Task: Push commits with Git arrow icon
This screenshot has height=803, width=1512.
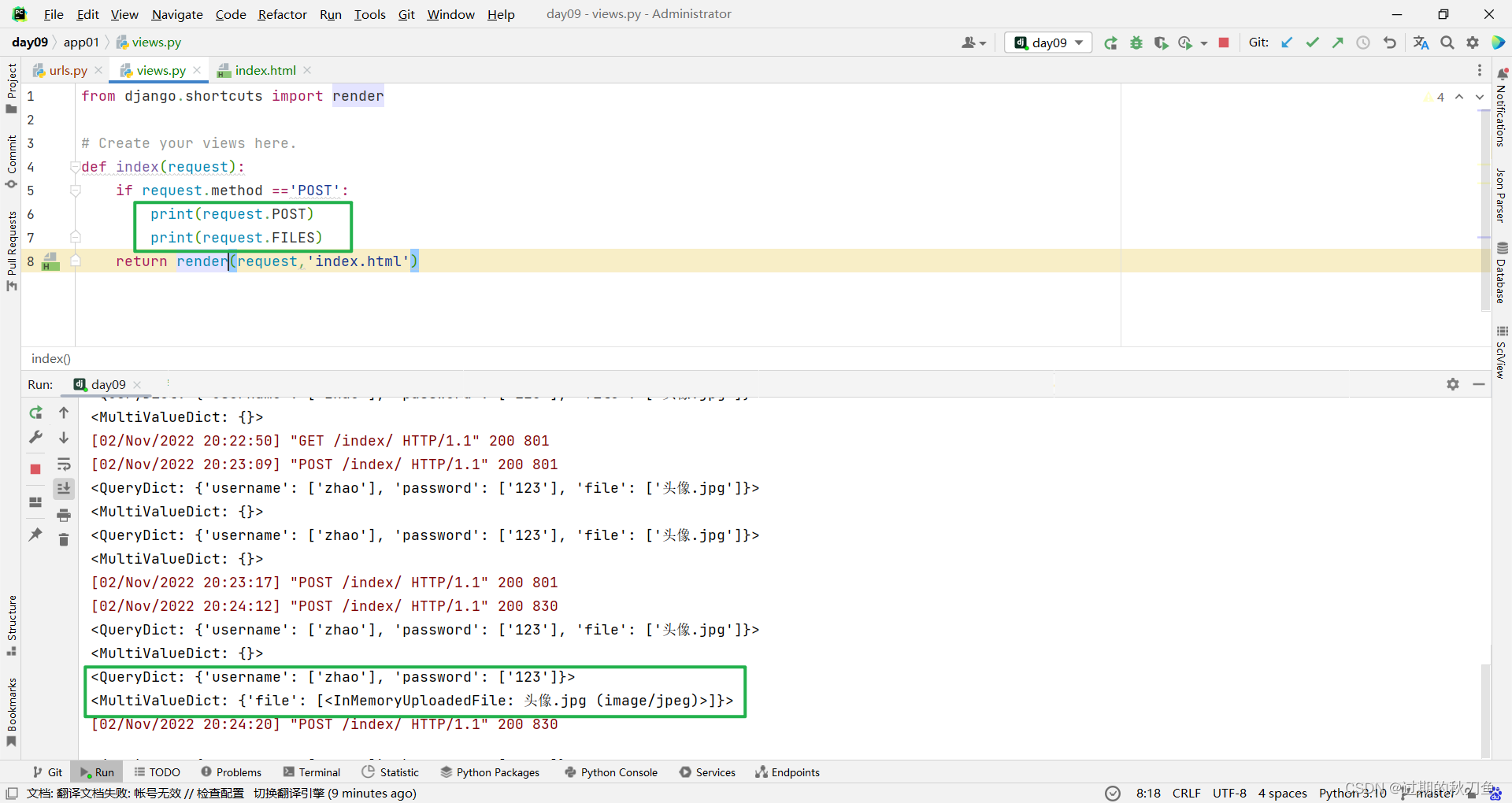Action: click(1337, 43)
